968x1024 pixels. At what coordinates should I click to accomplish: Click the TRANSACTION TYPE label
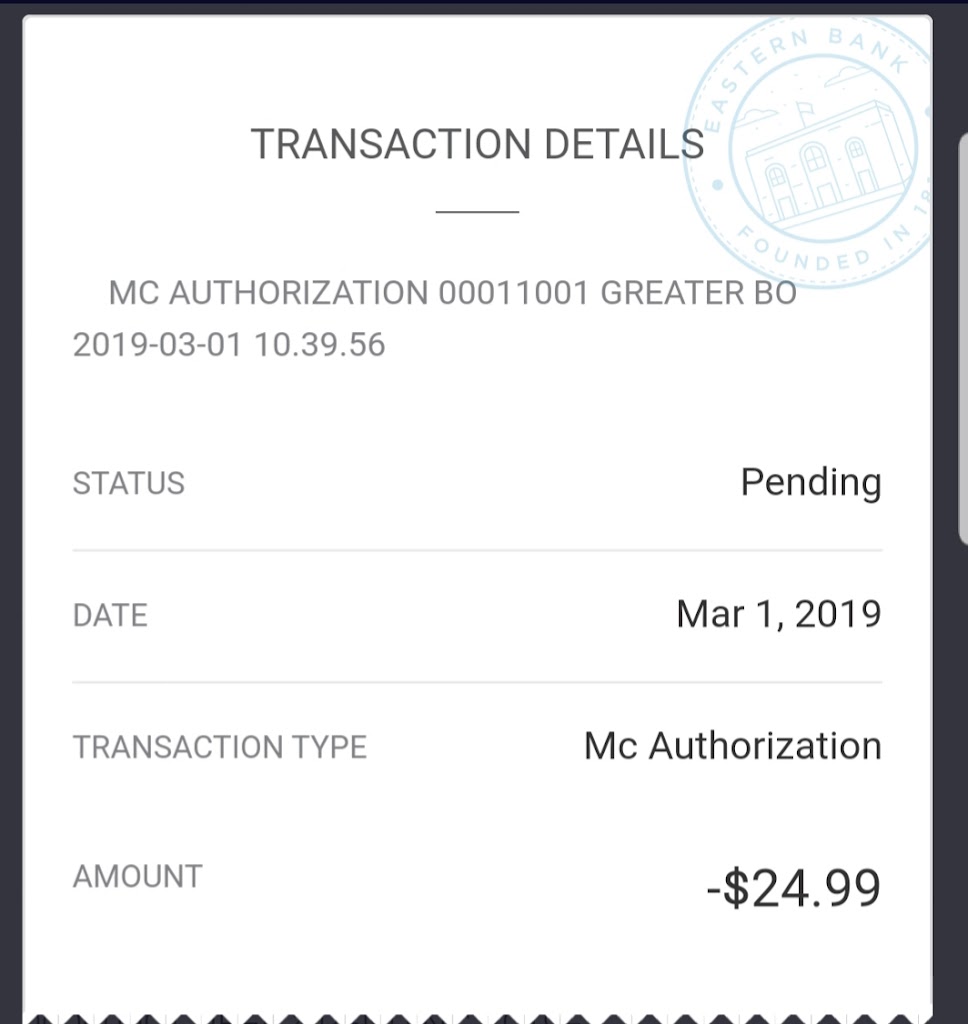[x=220, y=747]
